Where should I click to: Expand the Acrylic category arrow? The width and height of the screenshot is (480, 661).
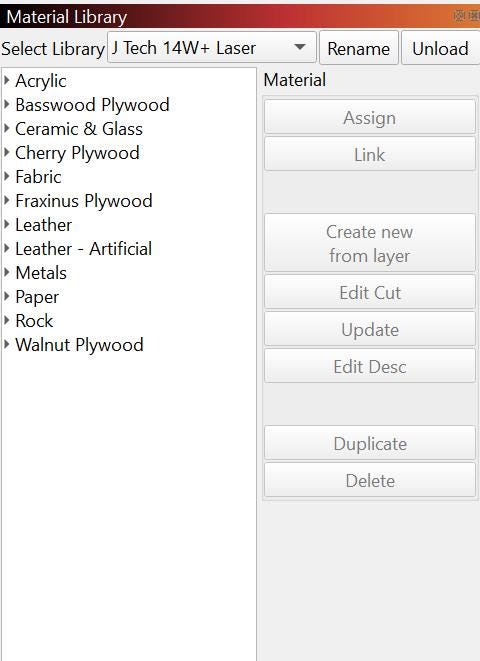pyautogui.click(x=6, y=81)
